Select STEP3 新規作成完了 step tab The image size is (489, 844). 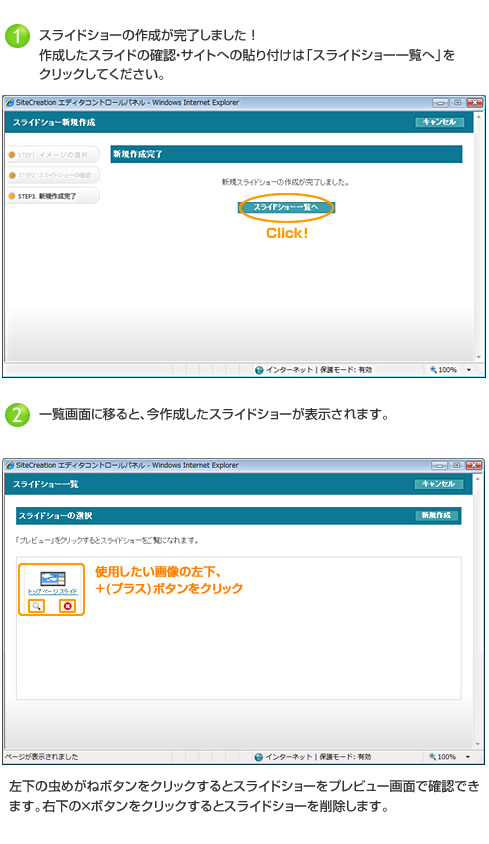(52, 196)
